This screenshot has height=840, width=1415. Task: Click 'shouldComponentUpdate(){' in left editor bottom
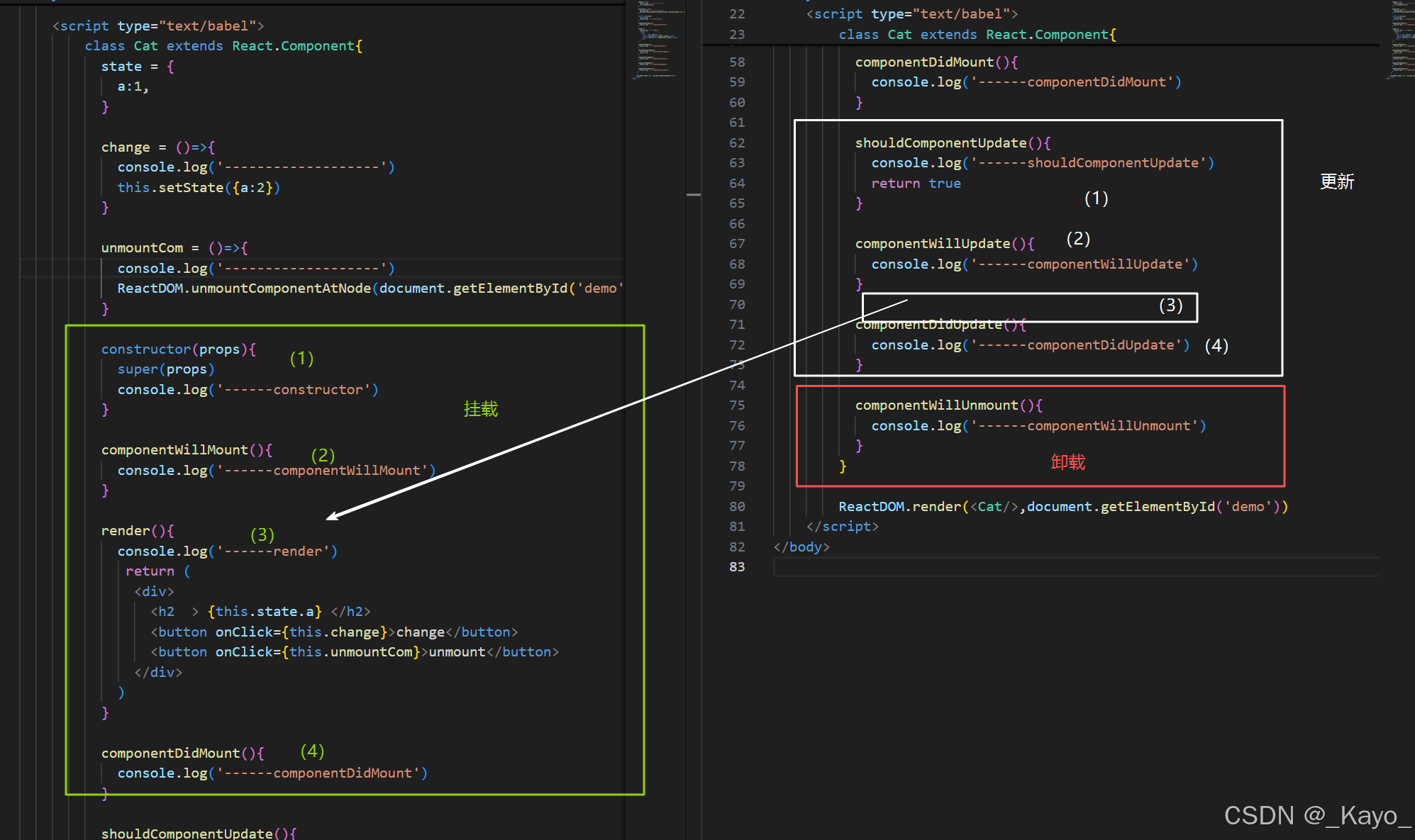point(199,834)
